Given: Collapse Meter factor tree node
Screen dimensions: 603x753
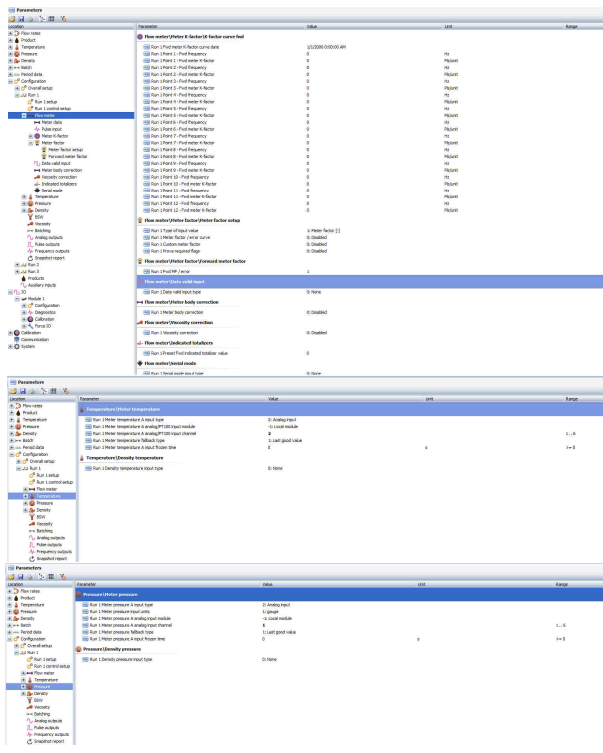Looking at the screenshot, I should coord(31,143).
